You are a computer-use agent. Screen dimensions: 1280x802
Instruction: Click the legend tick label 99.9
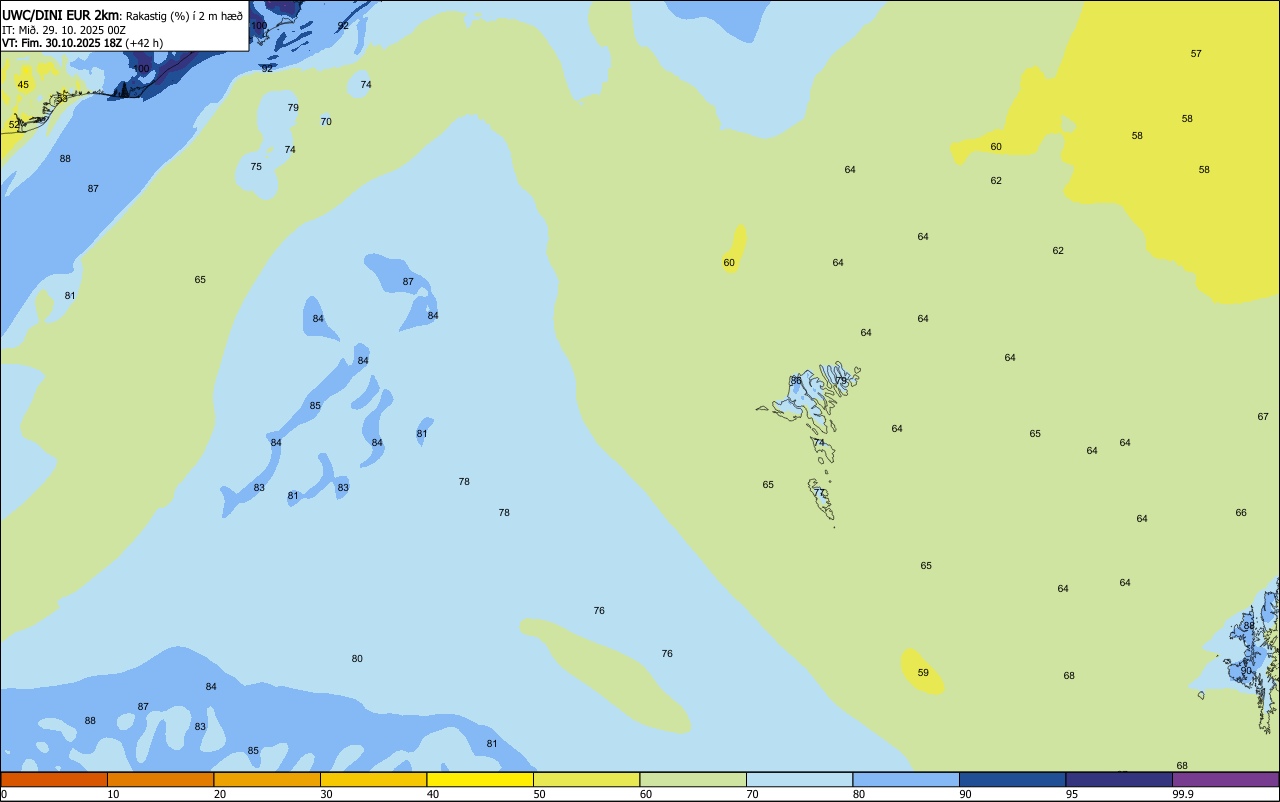click(x=1183, y=794)
